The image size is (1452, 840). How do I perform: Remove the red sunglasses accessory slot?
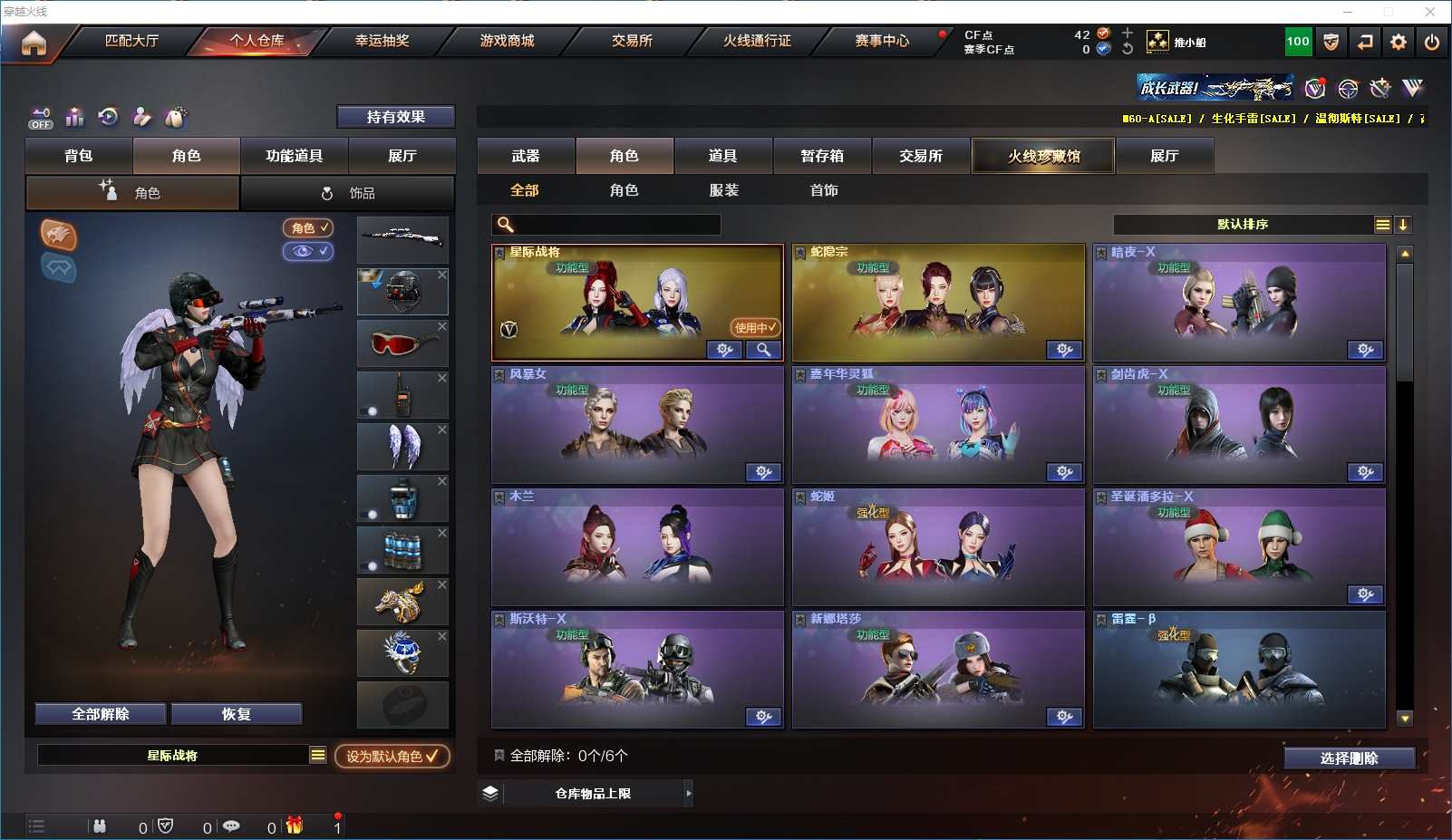pos(442,326)
